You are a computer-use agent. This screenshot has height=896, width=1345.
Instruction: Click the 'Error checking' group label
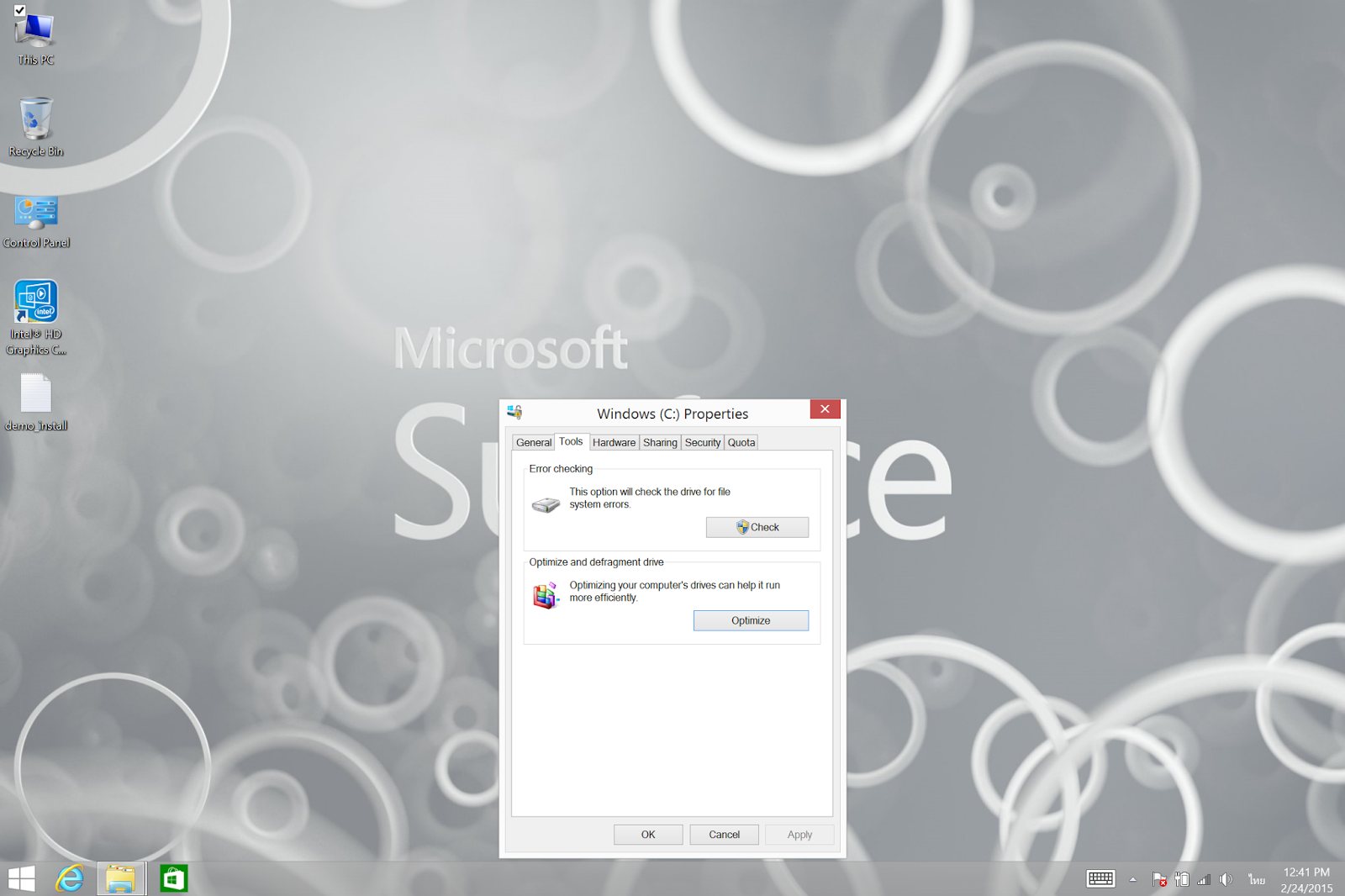[x=561, y=469]
